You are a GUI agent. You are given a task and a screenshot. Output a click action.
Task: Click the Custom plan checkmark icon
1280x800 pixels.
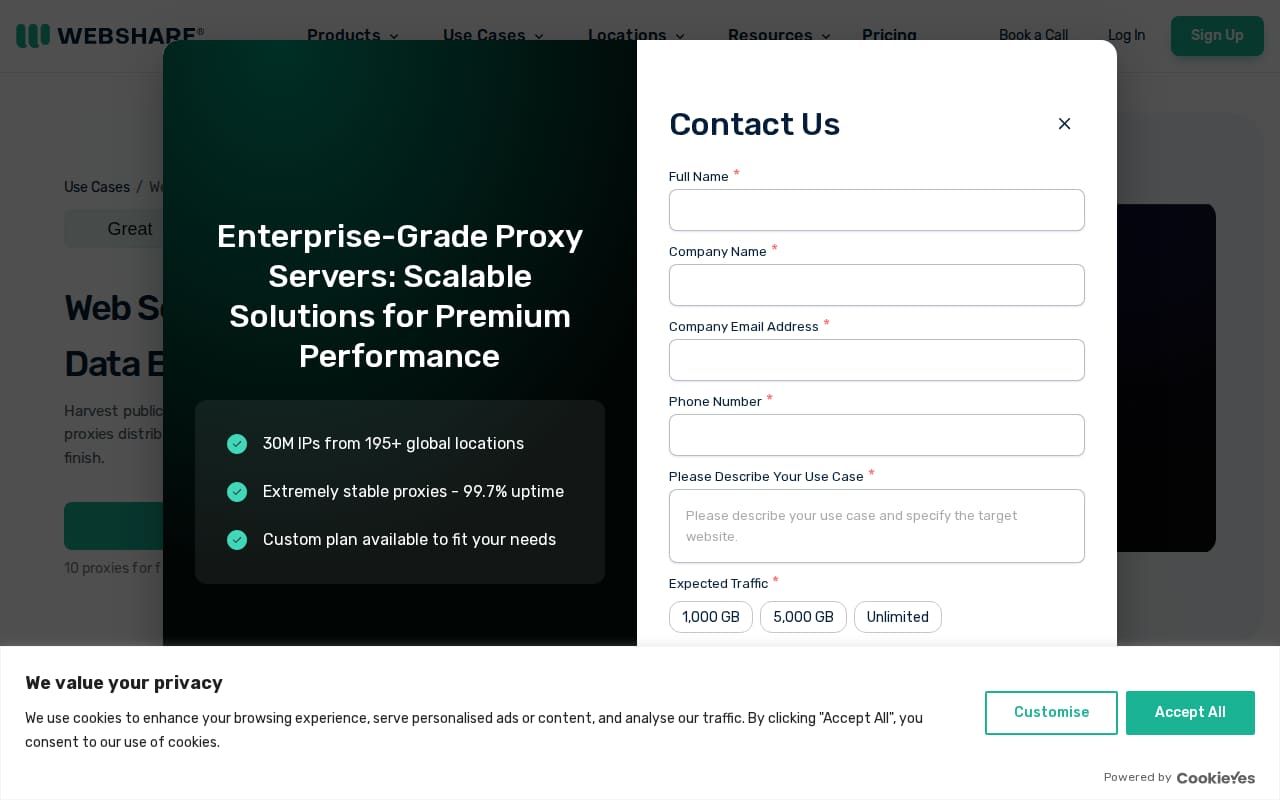[x=237, y=540]
